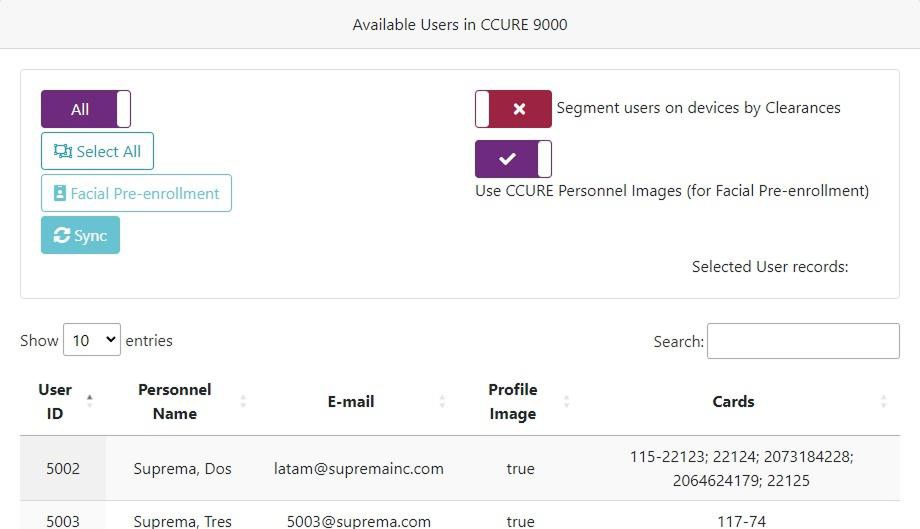Toggle the All users switch

(x=85, y=109)
